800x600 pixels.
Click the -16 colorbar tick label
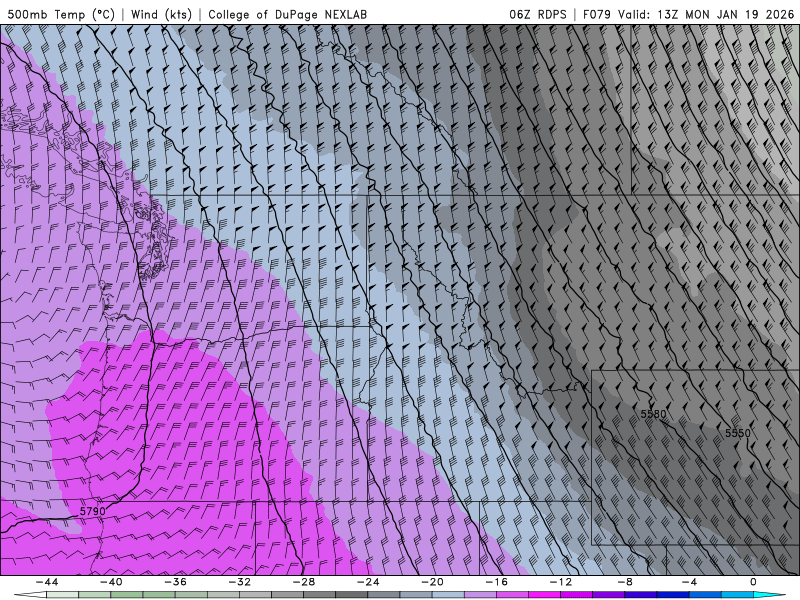496,582
